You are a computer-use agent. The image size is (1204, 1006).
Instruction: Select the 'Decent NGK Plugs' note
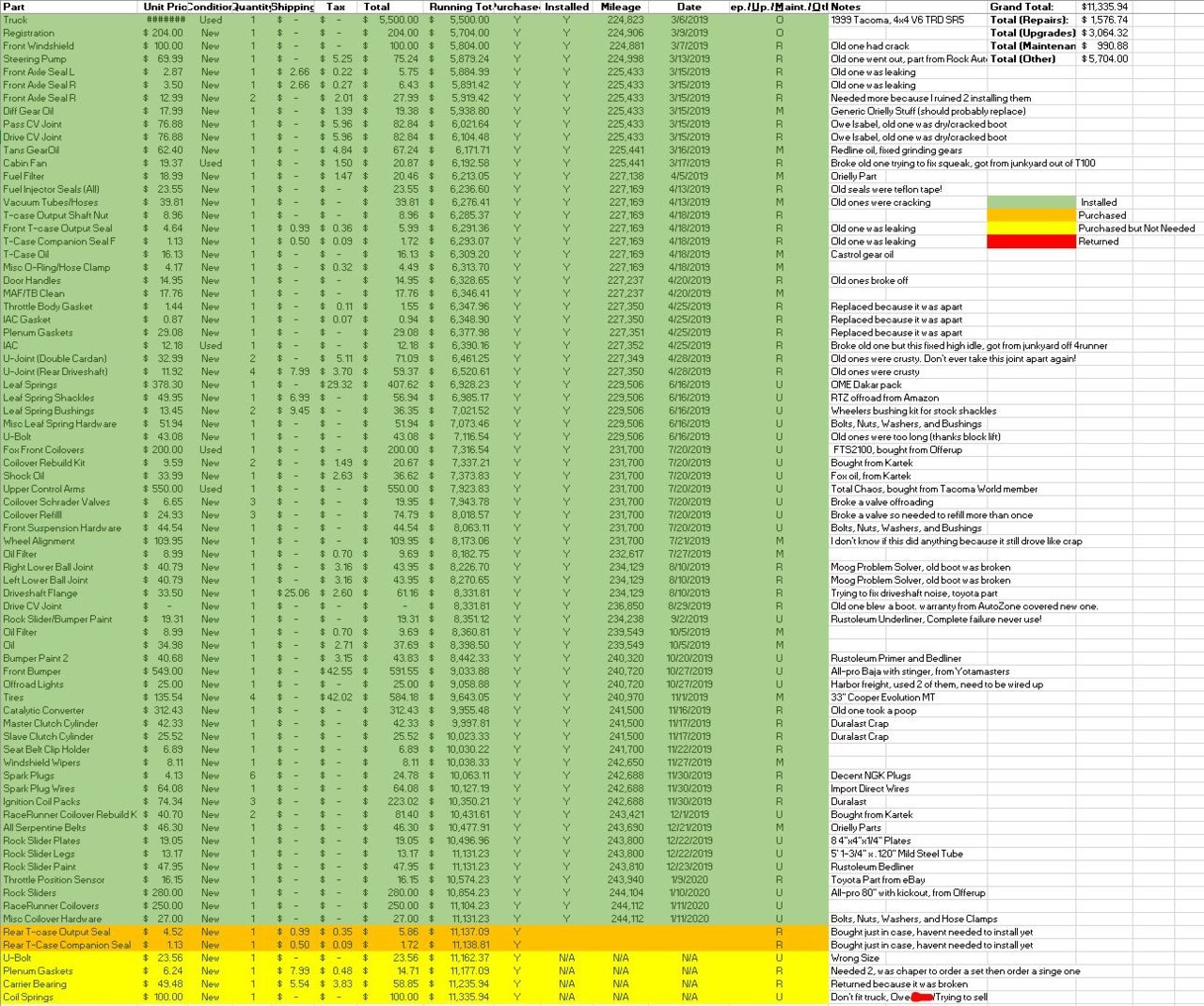point(871,776)
